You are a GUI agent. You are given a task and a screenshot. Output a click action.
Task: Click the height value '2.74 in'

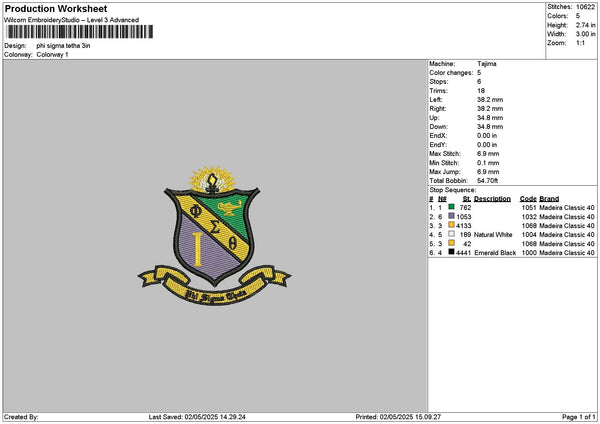585,25
